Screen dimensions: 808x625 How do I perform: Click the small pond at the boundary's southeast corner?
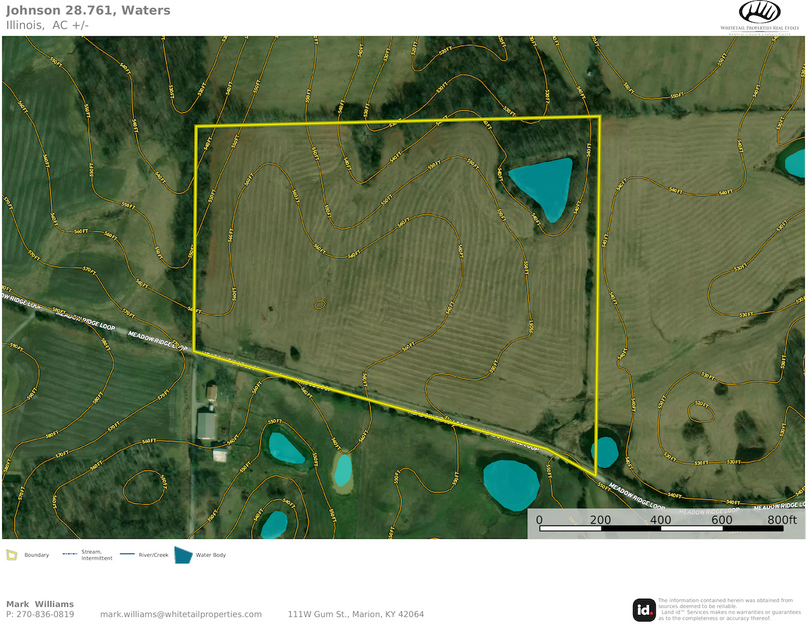605,451
